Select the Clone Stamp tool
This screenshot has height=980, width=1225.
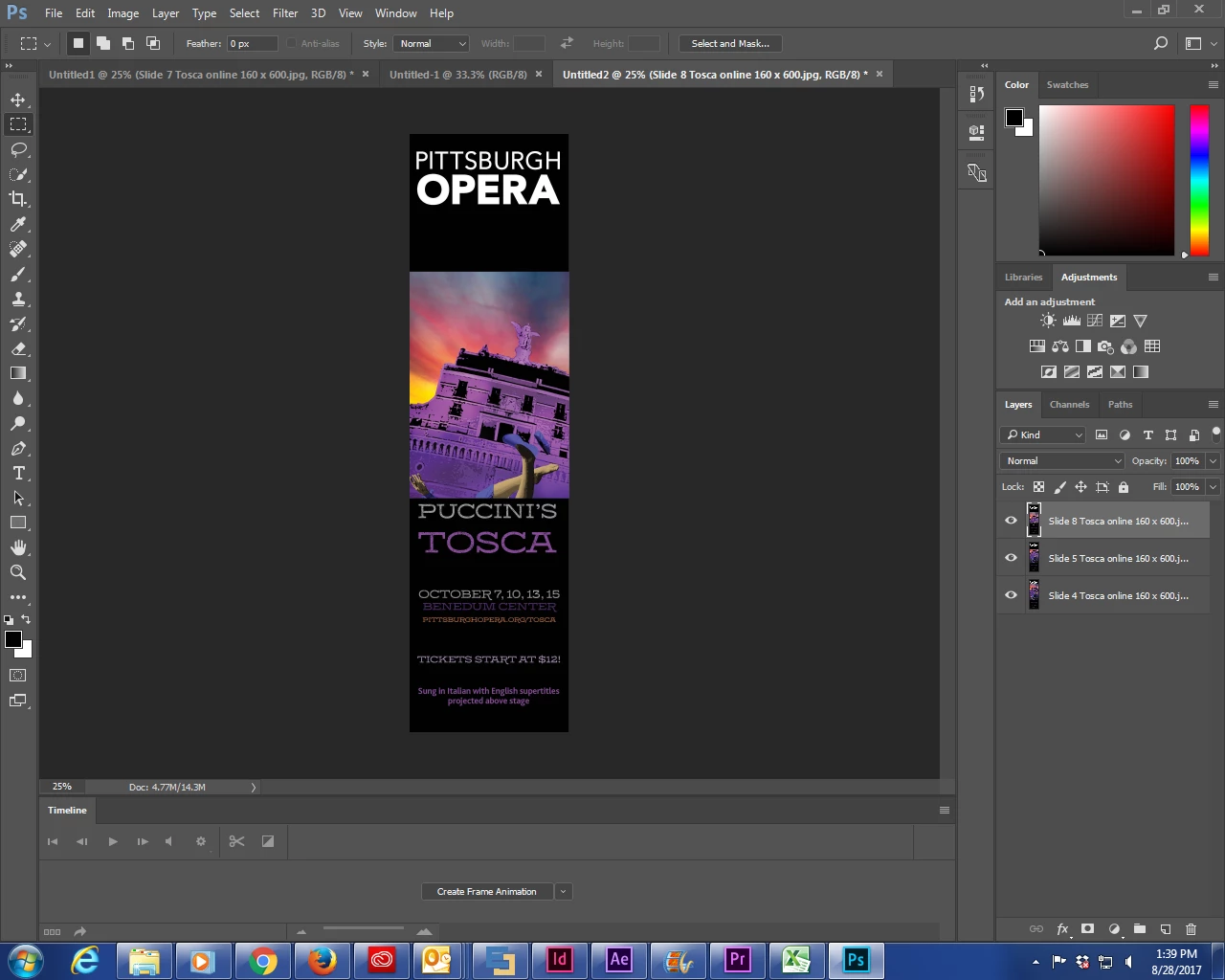tap(18, 299)
